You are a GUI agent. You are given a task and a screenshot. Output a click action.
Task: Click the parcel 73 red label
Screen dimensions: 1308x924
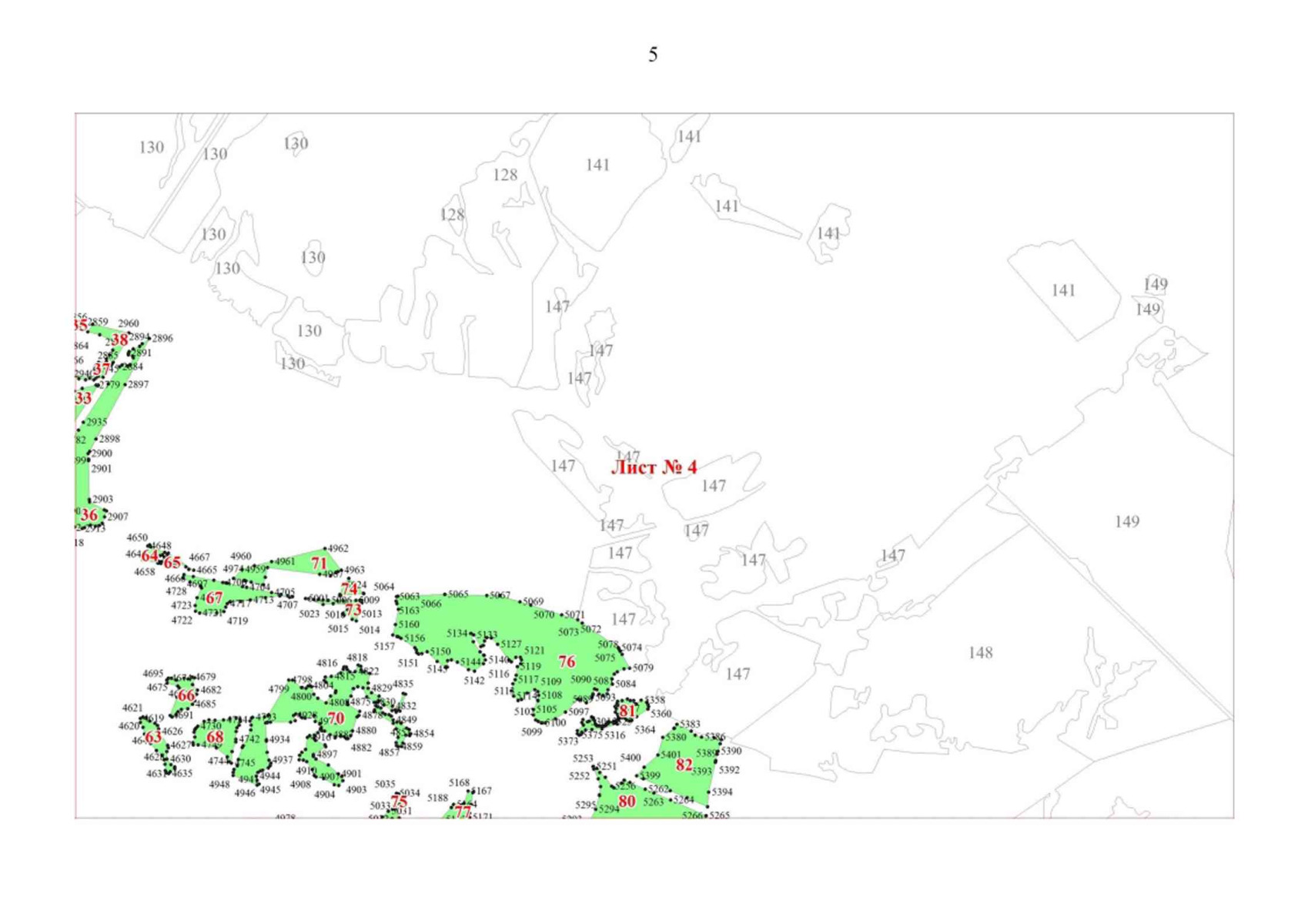353,611
